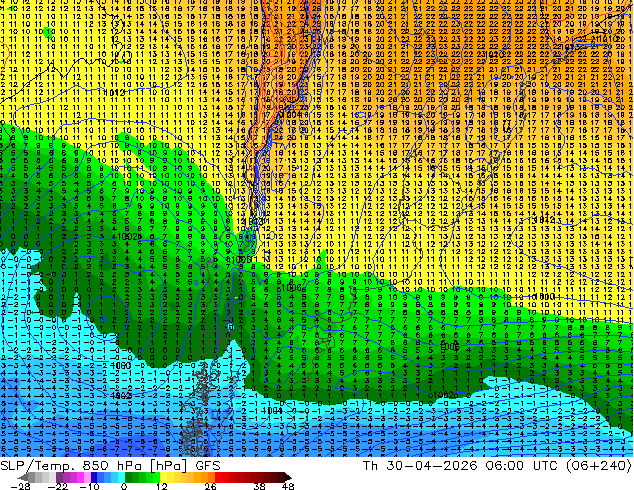Click the '38' legend value under colorbar

click(260, 486)
